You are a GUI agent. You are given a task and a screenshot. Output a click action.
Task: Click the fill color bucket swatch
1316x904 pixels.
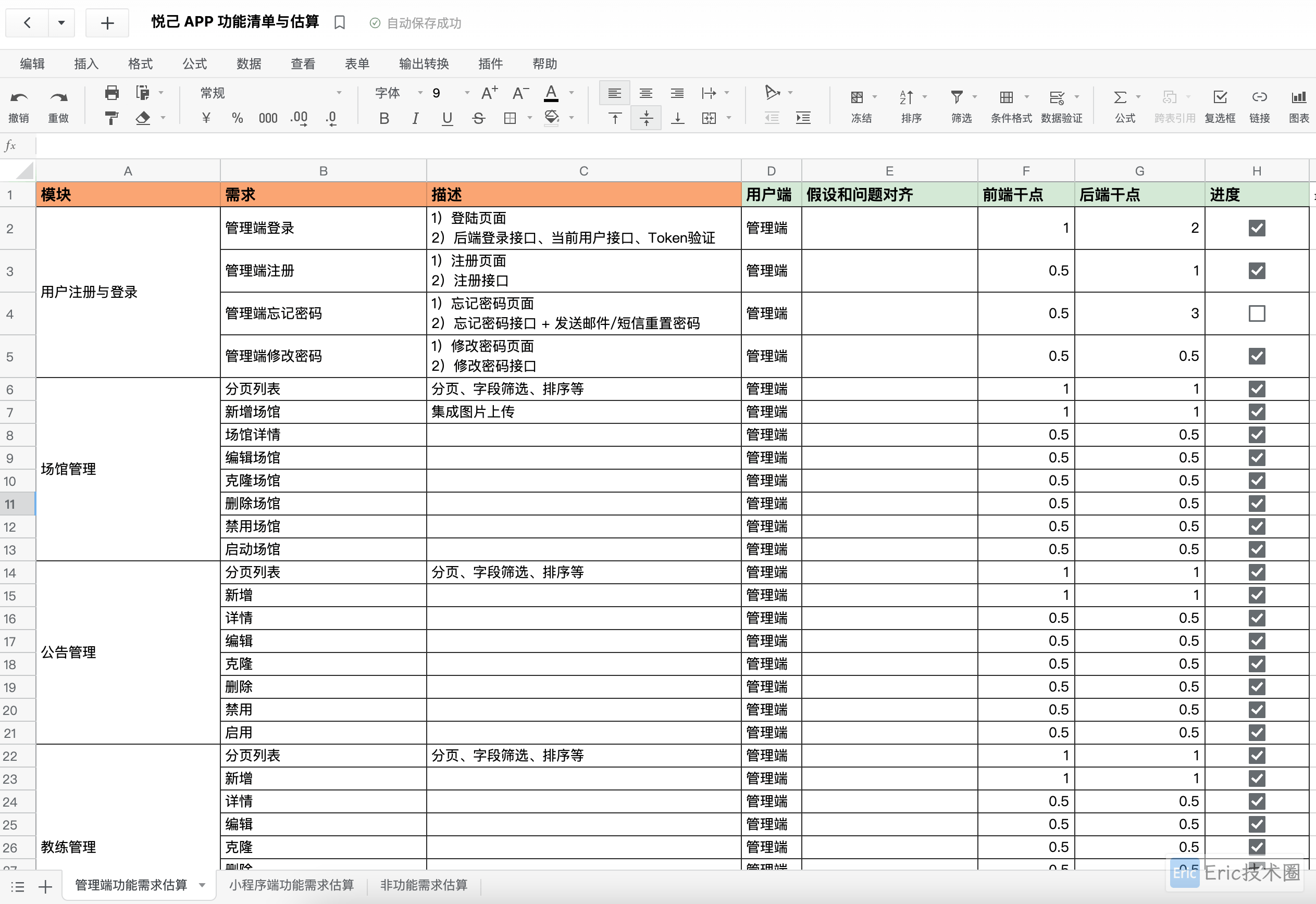coord(551,118)
